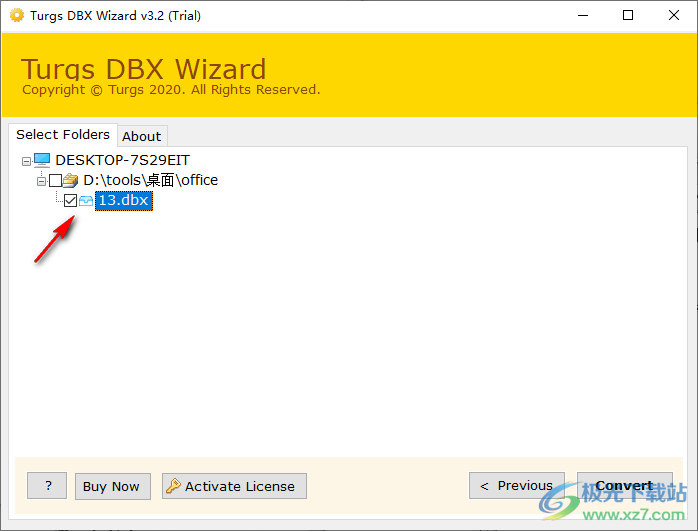
Task: Click the Buy Now button
Action: tap(113, 486)
